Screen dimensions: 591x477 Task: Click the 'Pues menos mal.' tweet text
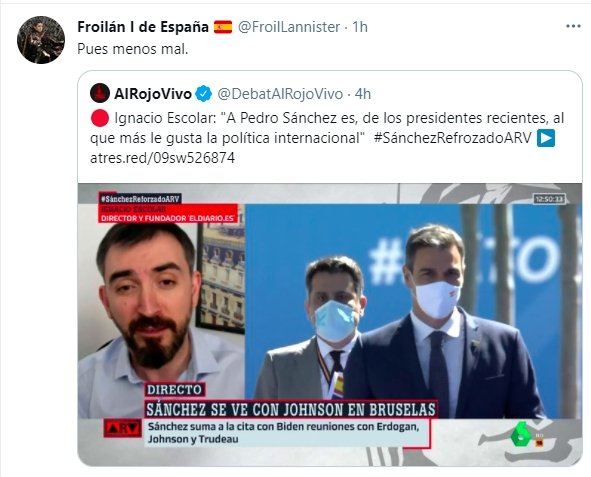tap(133, 49)
